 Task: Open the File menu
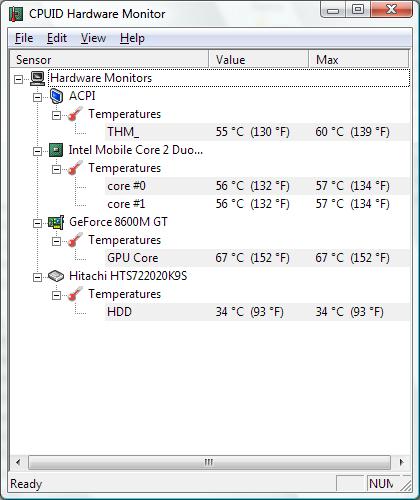coord(24,38)
